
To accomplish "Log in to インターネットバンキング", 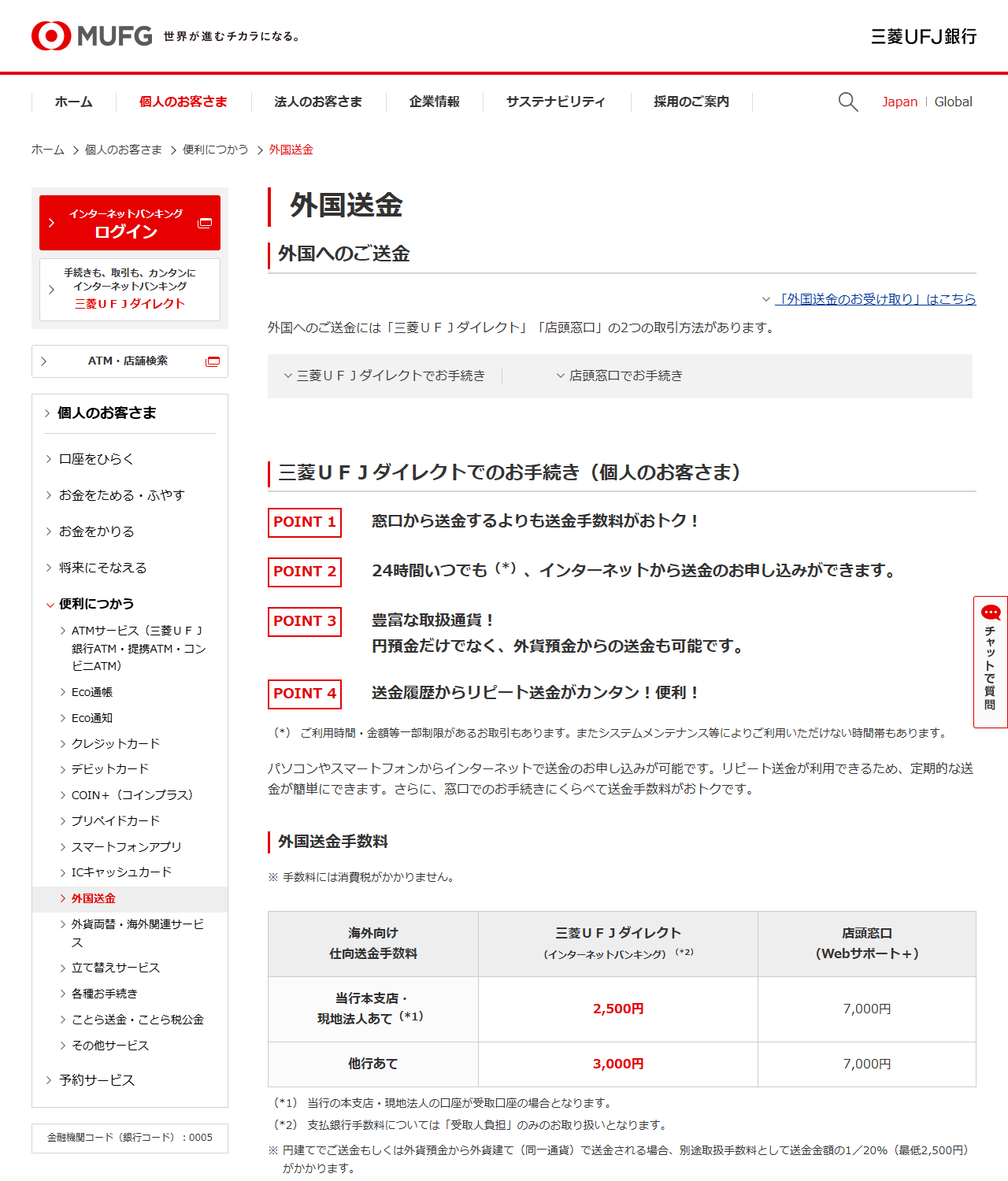I will pos(130,223).
